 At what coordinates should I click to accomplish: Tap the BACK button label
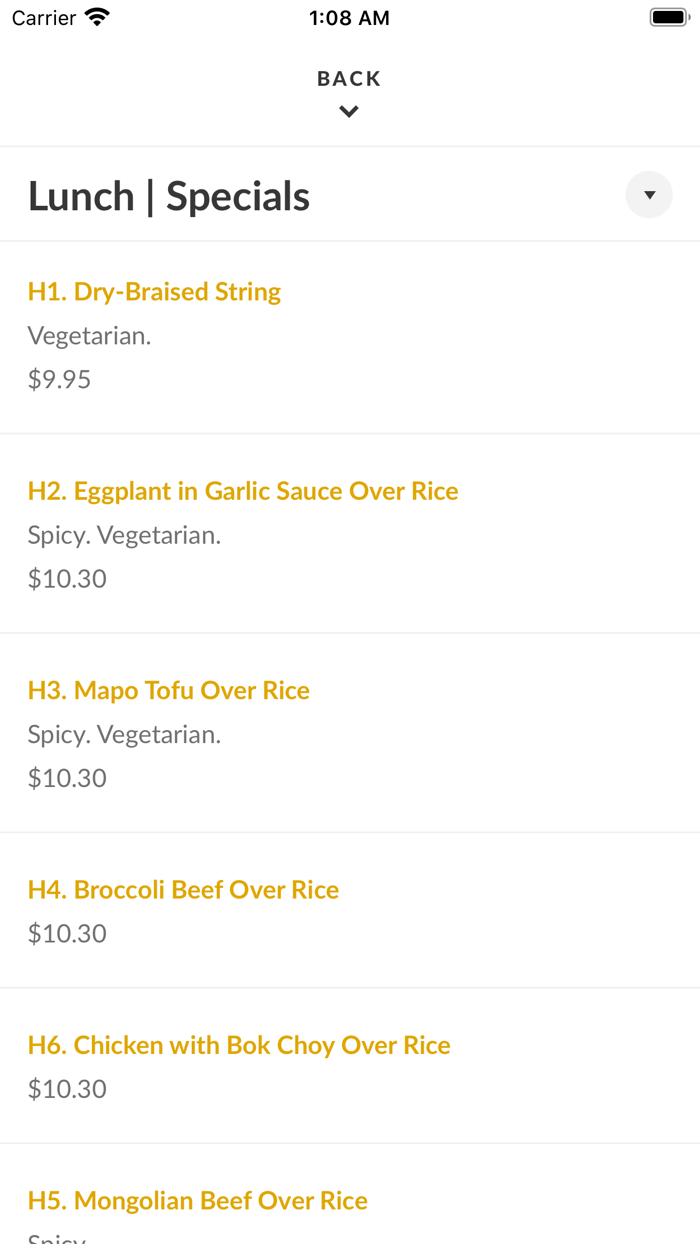click(x=349, y=79)
